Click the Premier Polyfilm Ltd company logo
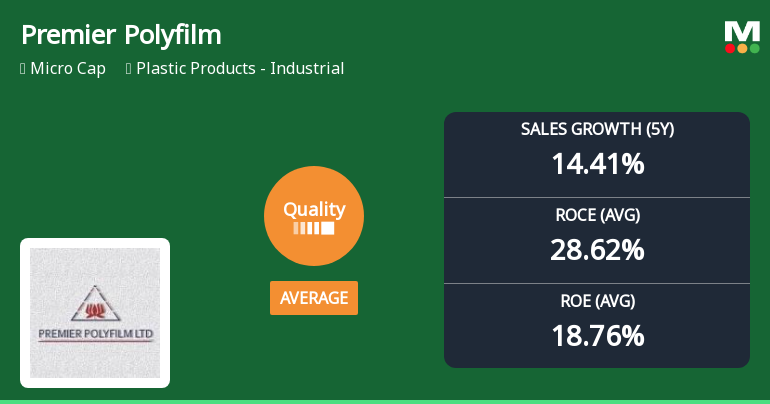 (95, 313)
